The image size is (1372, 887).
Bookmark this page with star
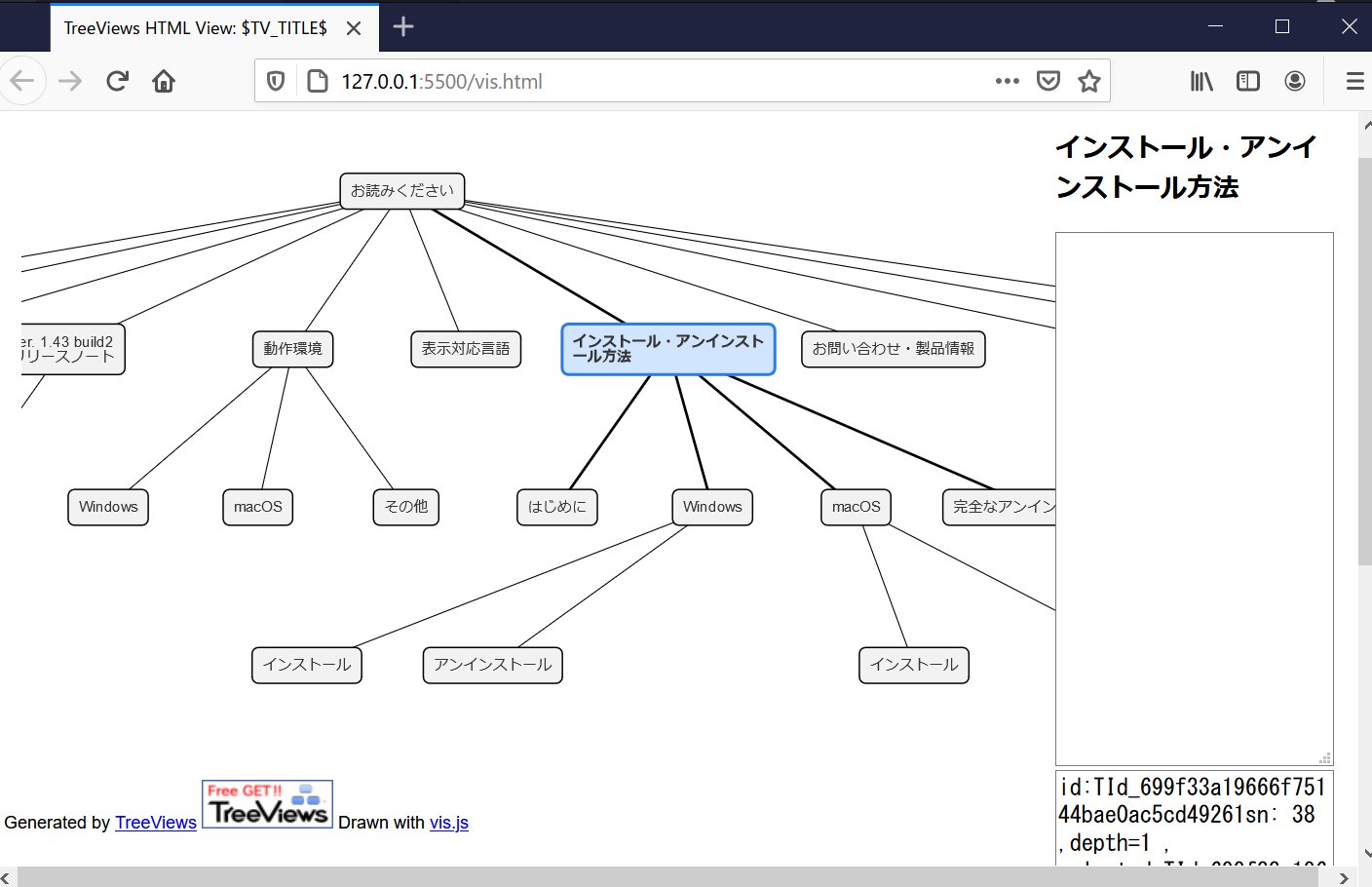1089,81
